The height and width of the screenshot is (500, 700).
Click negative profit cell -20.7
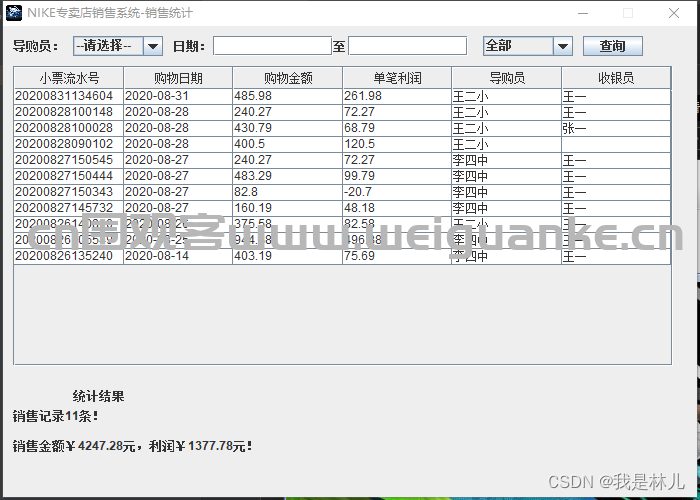tap(397, 192)
